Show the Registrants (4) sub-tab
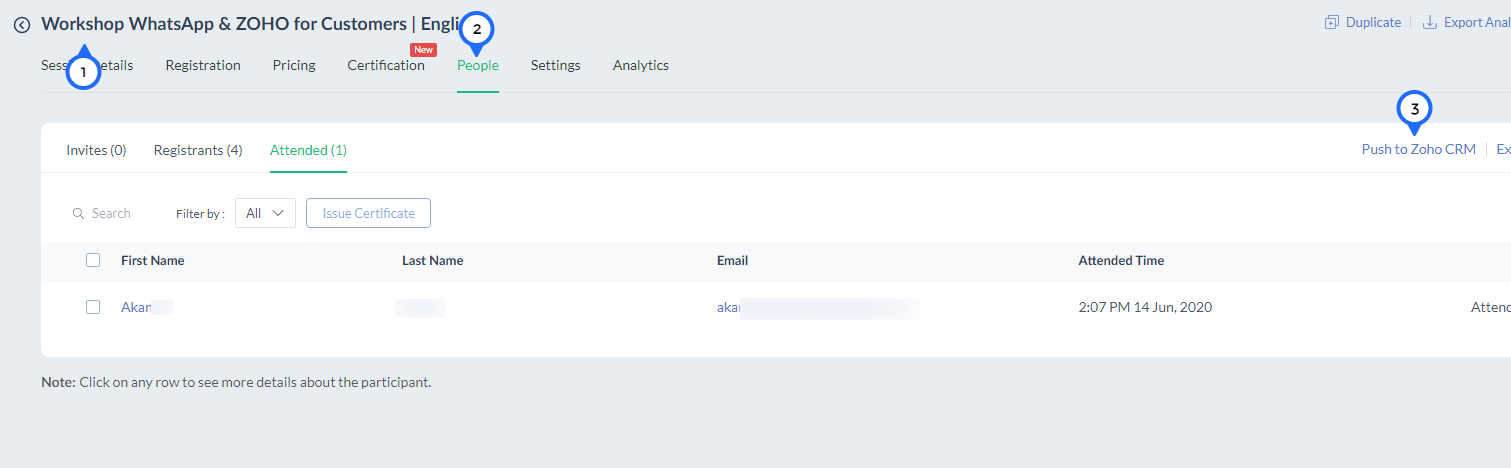The width and height of the screenshot is (1511, 468). point(198,150)
